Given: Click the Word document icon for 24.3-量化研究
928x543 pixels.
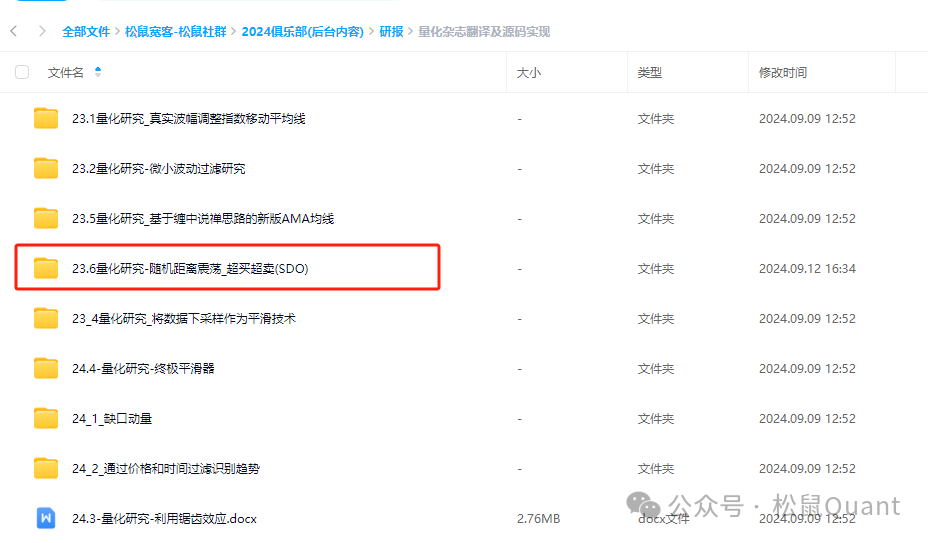Looking at the screenshot, I should click(46, 518).
